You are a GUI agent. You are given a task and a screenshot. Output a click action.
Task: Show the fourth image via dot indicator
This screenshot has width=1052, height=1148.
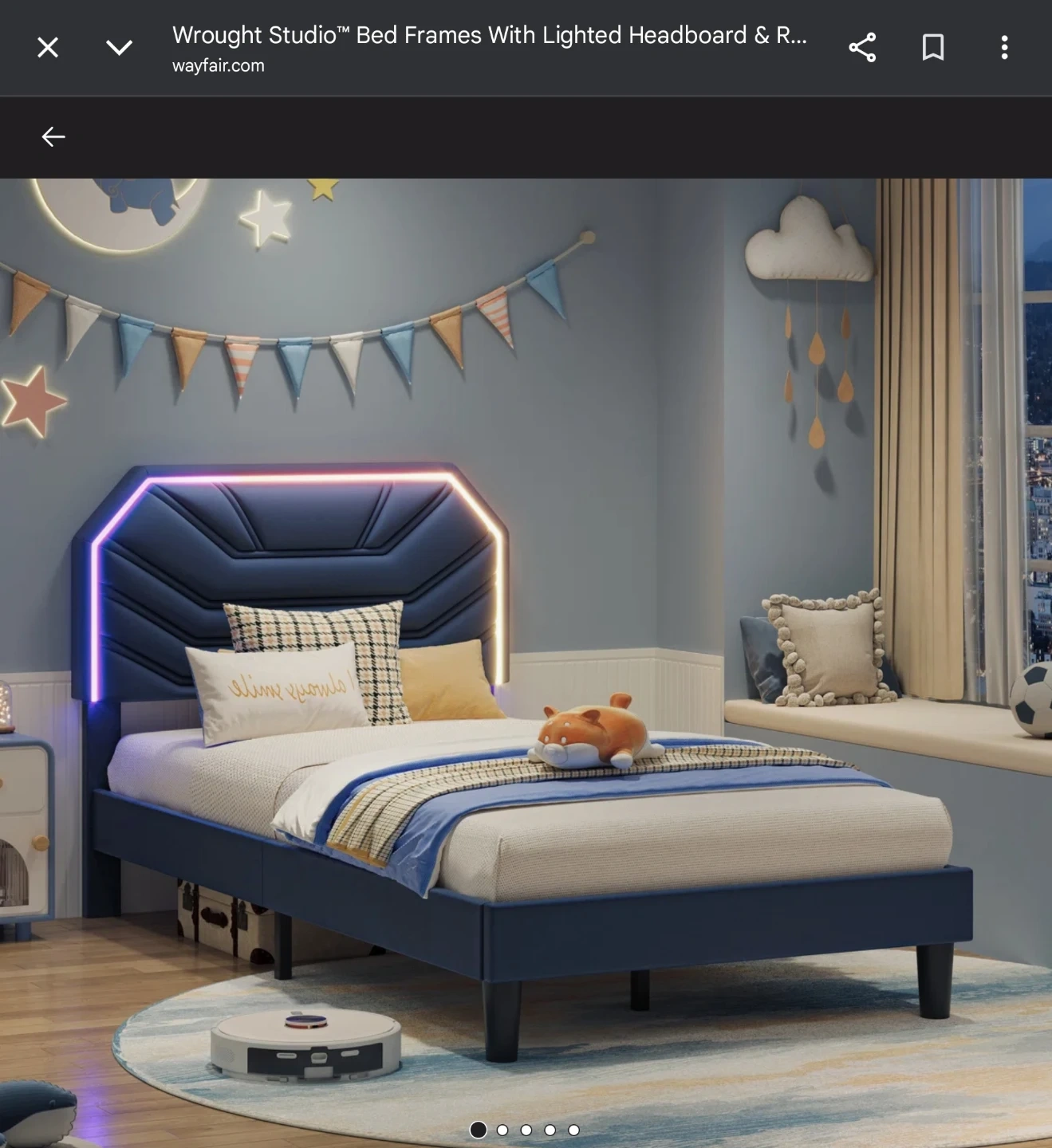point(550,1130)
